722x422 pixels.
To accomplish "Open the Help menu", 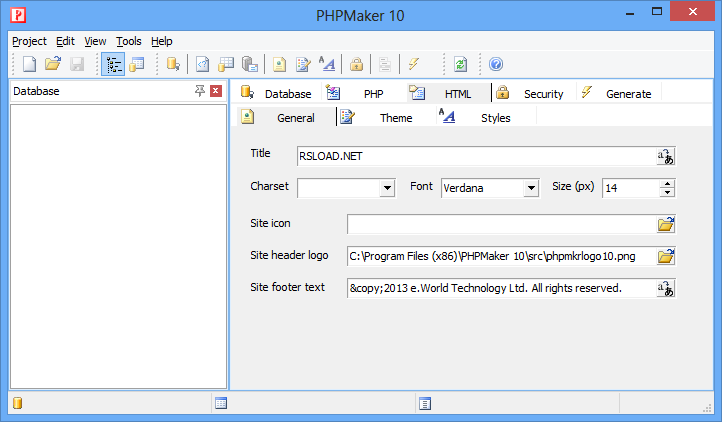I will point(162,41).
